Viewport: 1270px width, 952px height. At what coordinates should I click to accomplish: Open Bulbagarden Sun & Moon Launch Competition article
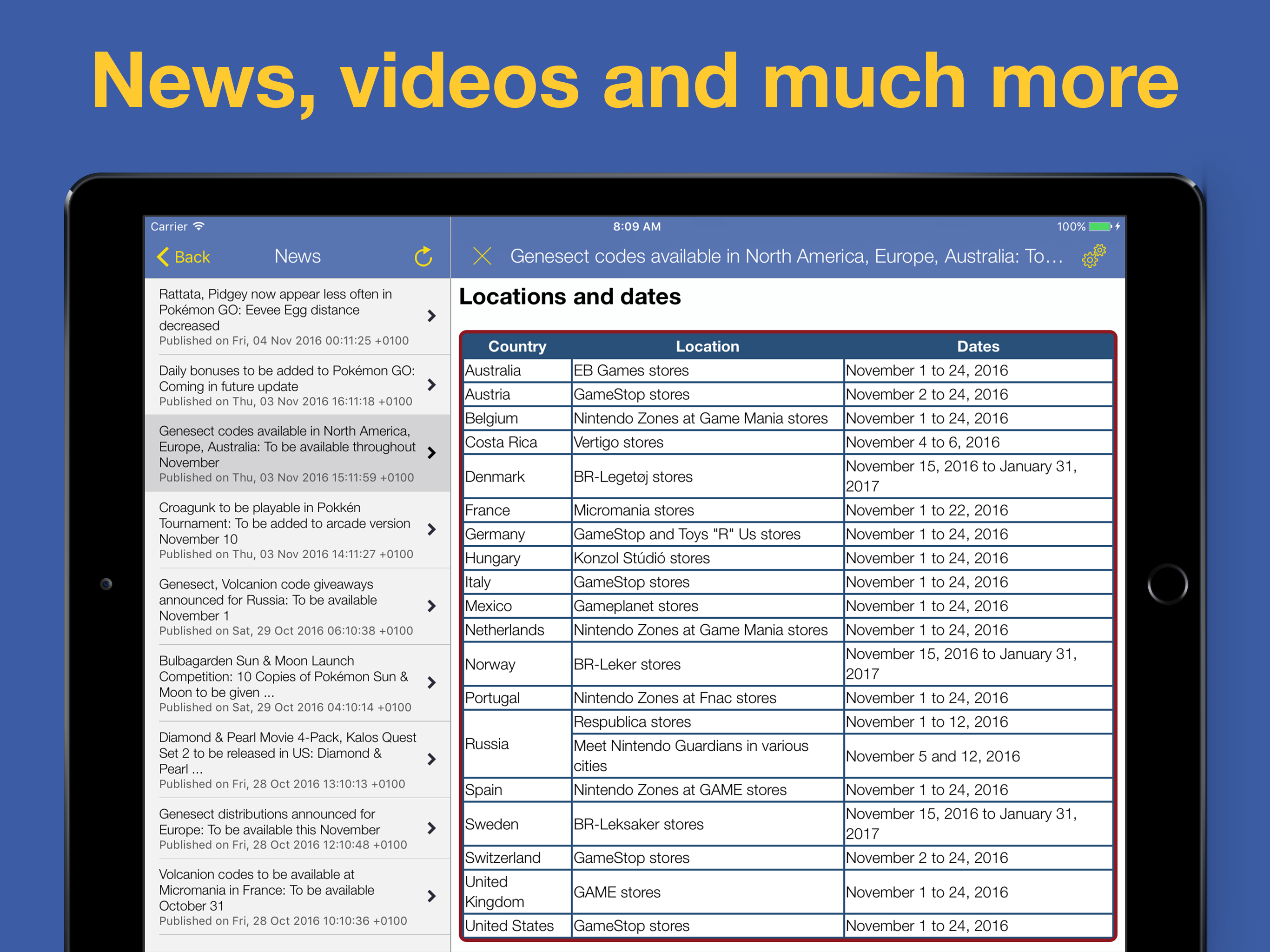coord(298,683)
